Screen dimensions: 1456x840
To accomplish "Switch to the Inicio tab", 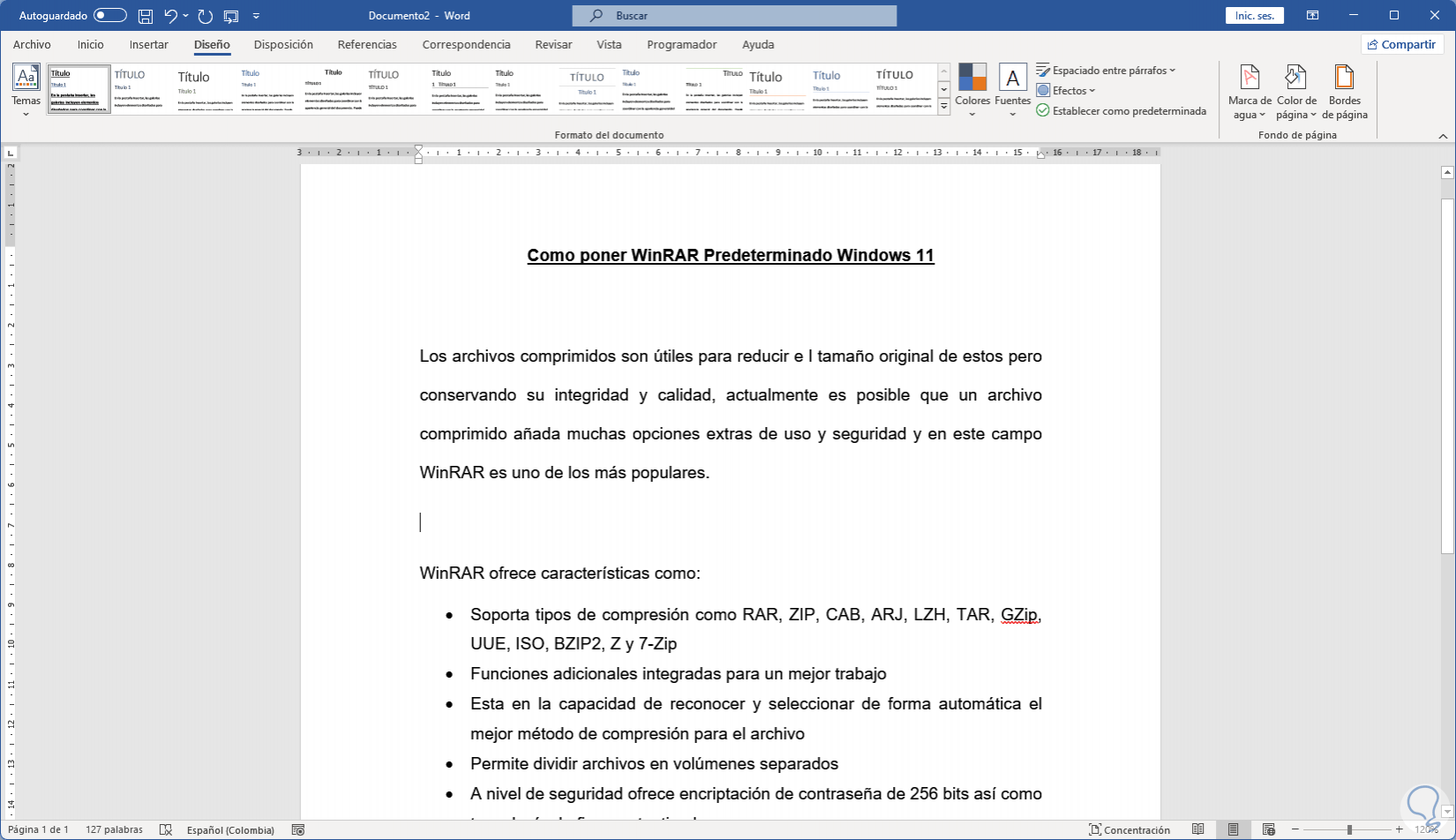I will coord(91,44).
